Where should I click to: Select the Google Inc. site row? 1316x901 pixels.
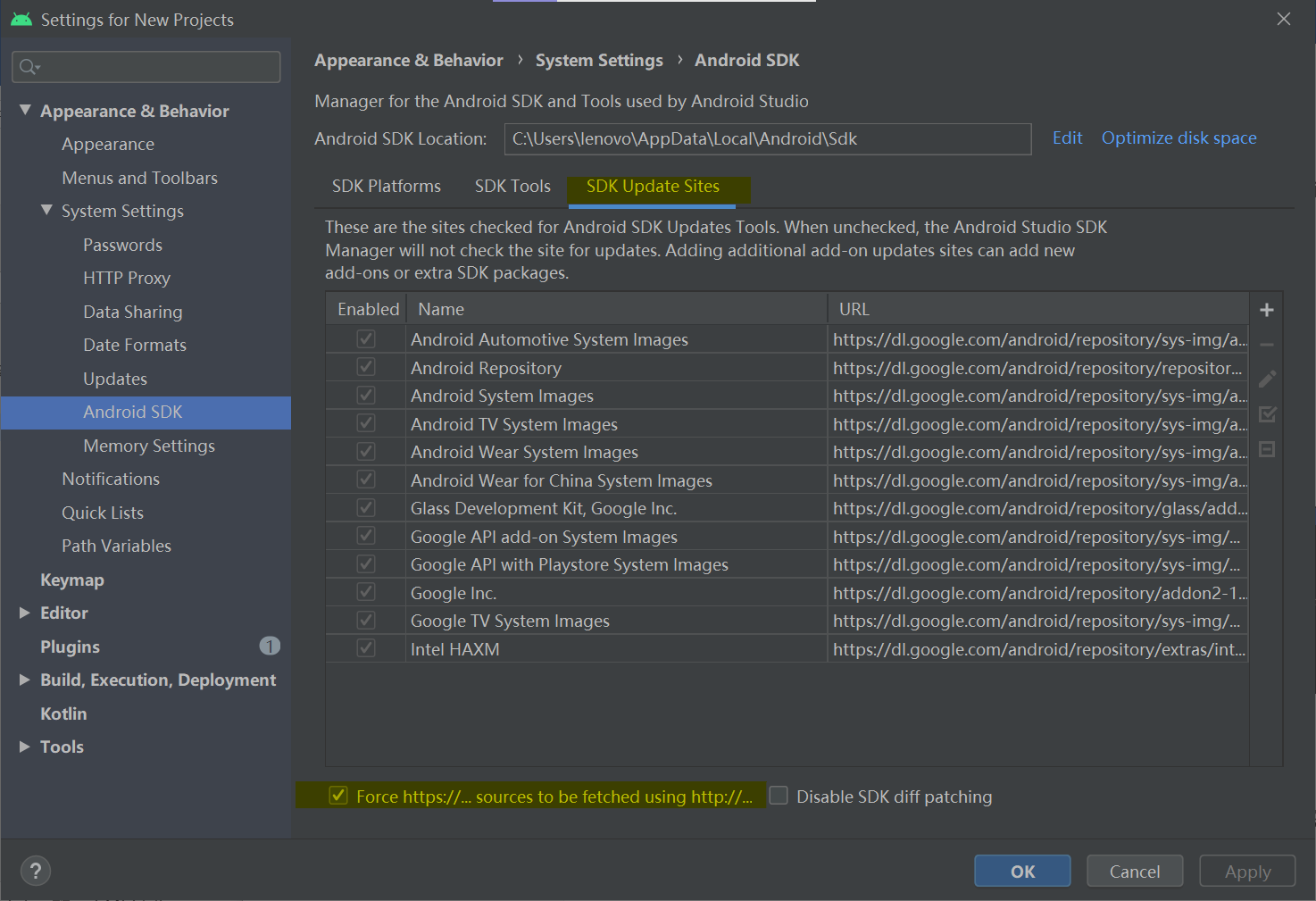[x=787, y=593]
